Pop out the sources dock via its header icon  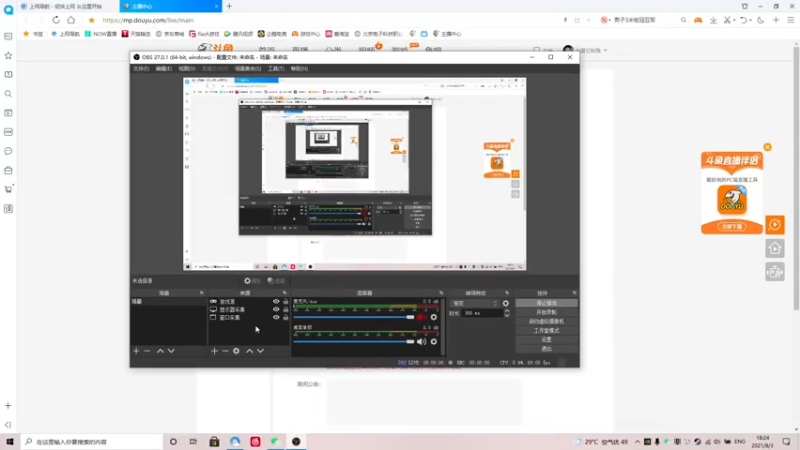285,293
